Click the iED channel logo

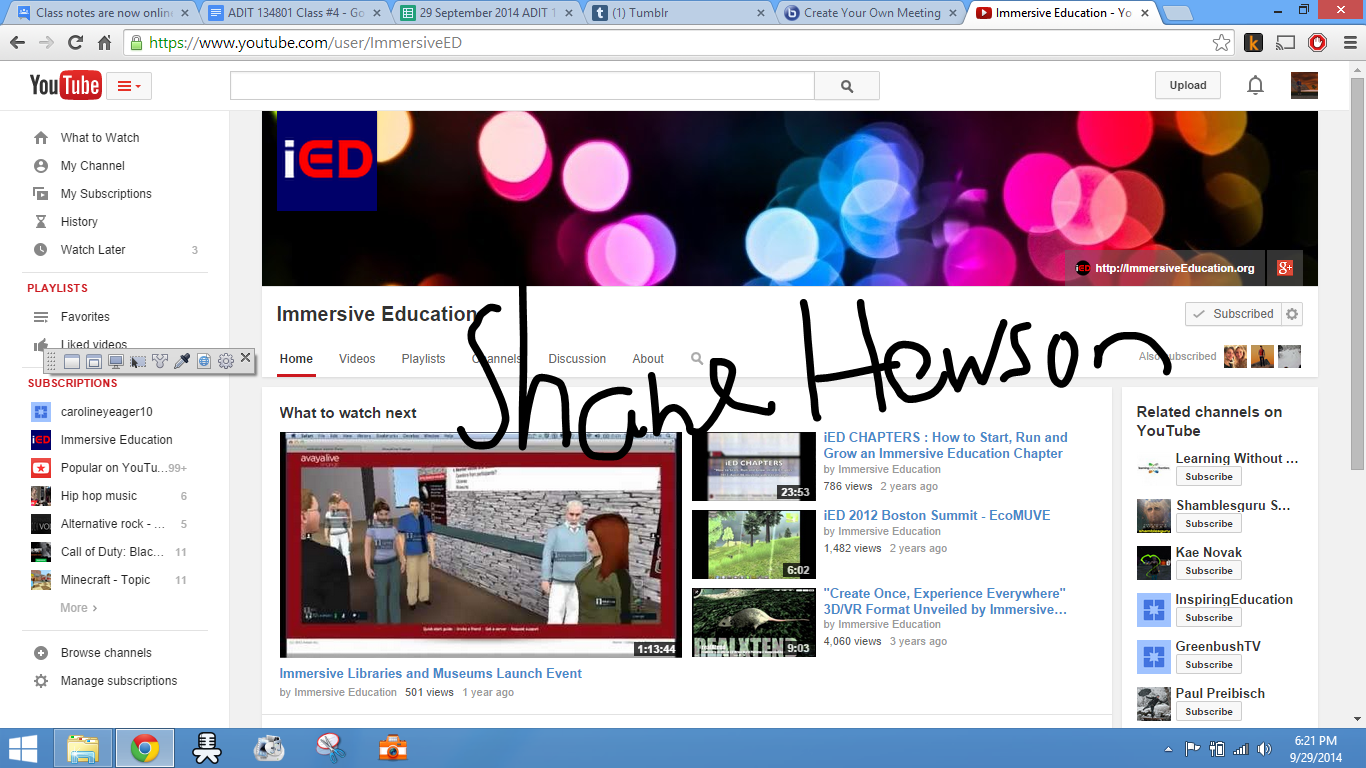tap(327, 161)
